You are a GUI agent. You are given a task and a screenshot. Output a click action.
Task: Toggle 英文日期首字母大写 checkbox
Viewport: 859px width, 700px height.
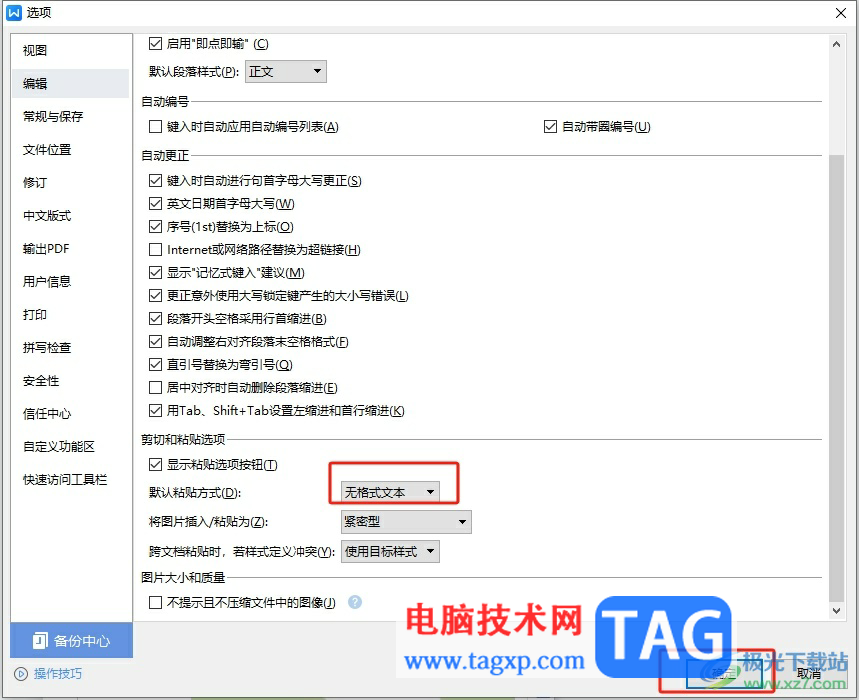pyautogui.click(x=156, y=203)
